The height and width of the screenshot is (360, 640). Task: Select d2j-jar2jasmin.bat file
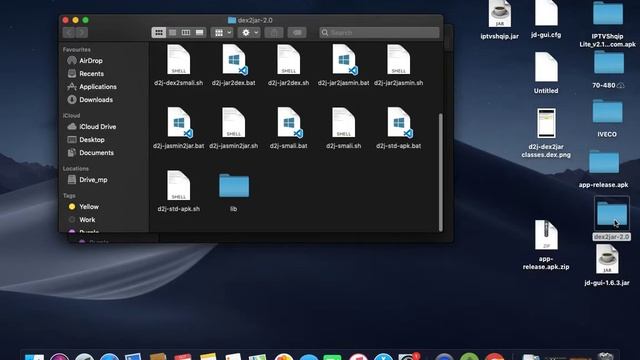pos(344,65)
